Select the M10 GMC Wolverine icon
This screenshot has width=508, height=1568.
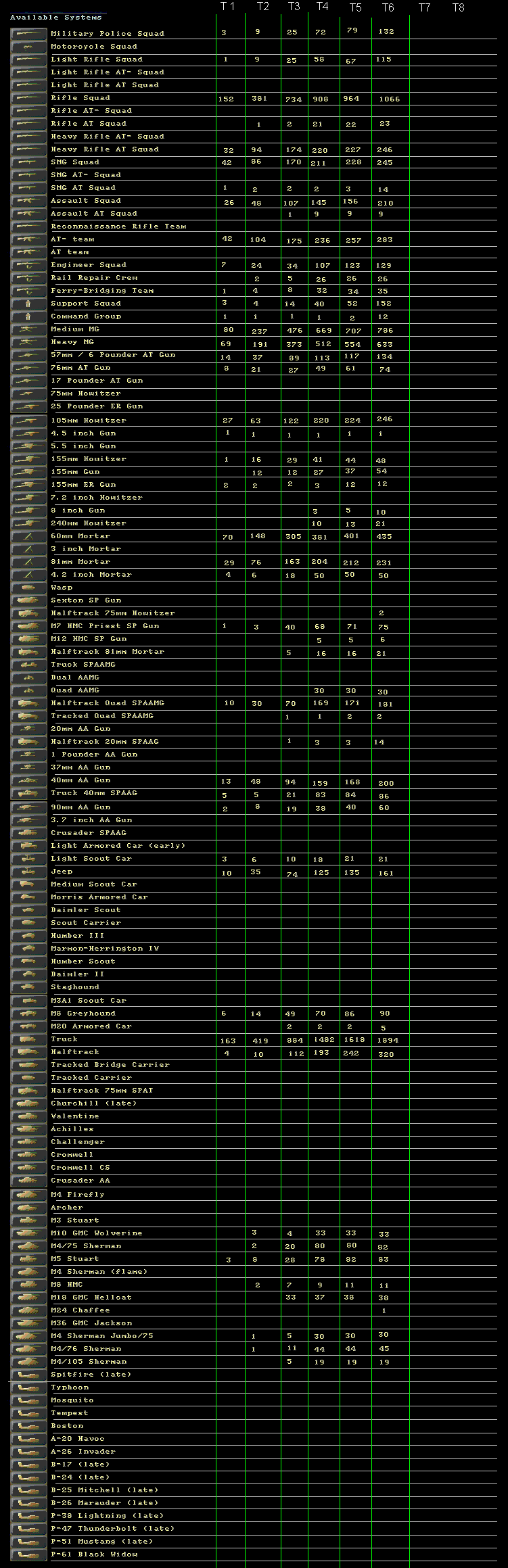(x=28, y=1233)
